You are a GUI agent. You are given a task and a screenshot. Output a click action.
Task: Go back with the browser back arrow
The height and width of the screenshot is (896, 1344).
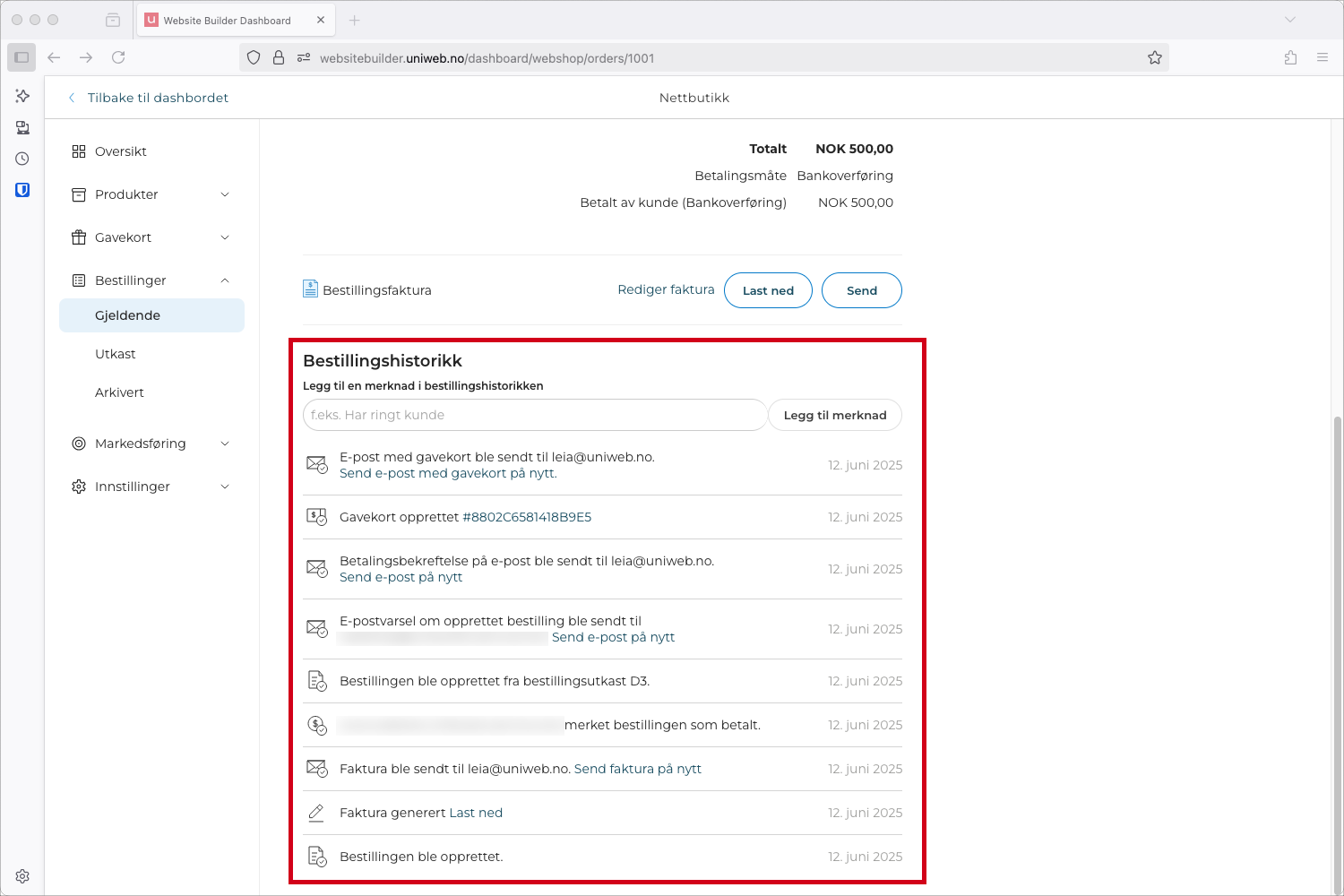tap(54, 57)
